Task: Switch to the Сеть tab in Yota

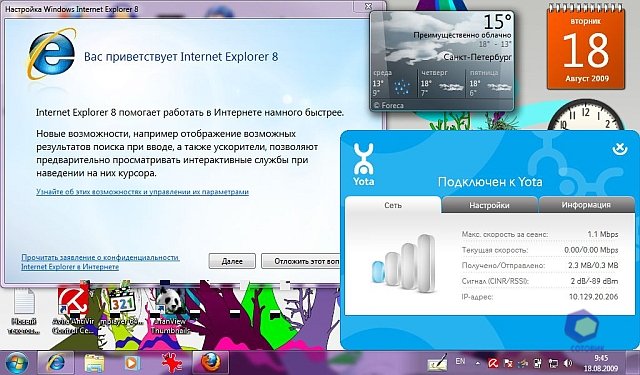Action: 393,205
